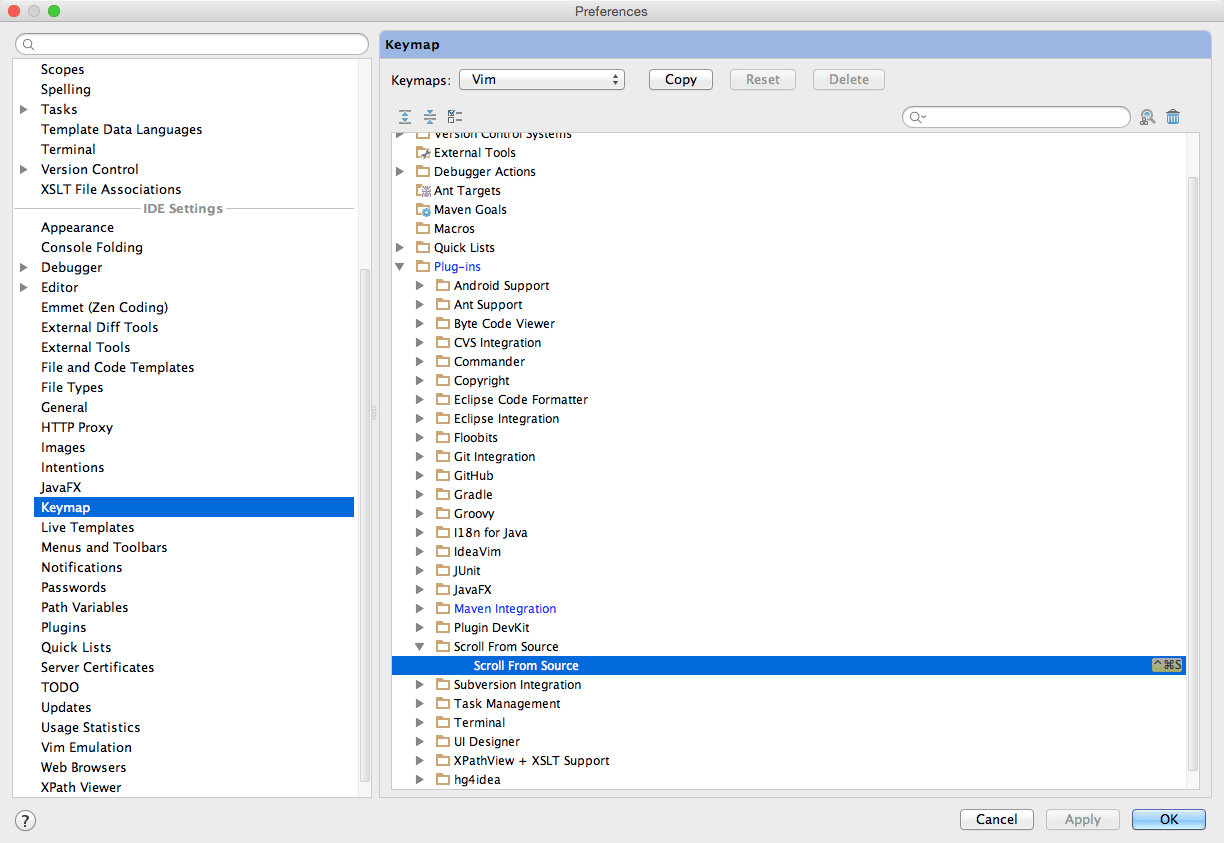This screenshot has height=843, width=1224.
Task: Select the Scroll From Source shortcut entry
Action: click(x=526, y=665)
